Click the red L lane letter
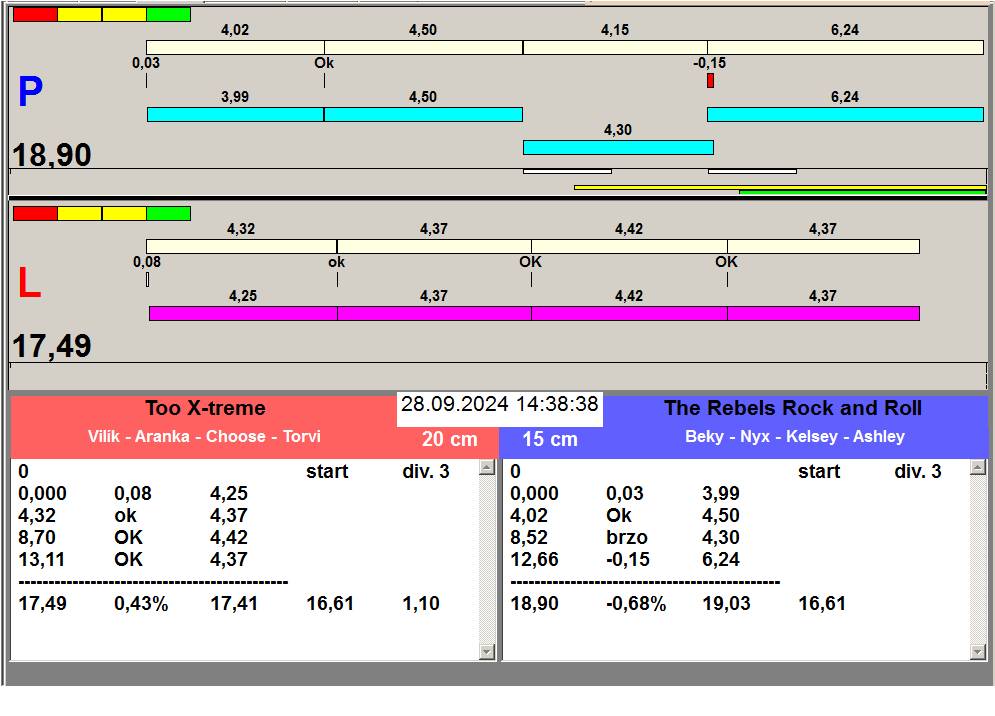This screenshot has height=716, width=995. point(29,283)
